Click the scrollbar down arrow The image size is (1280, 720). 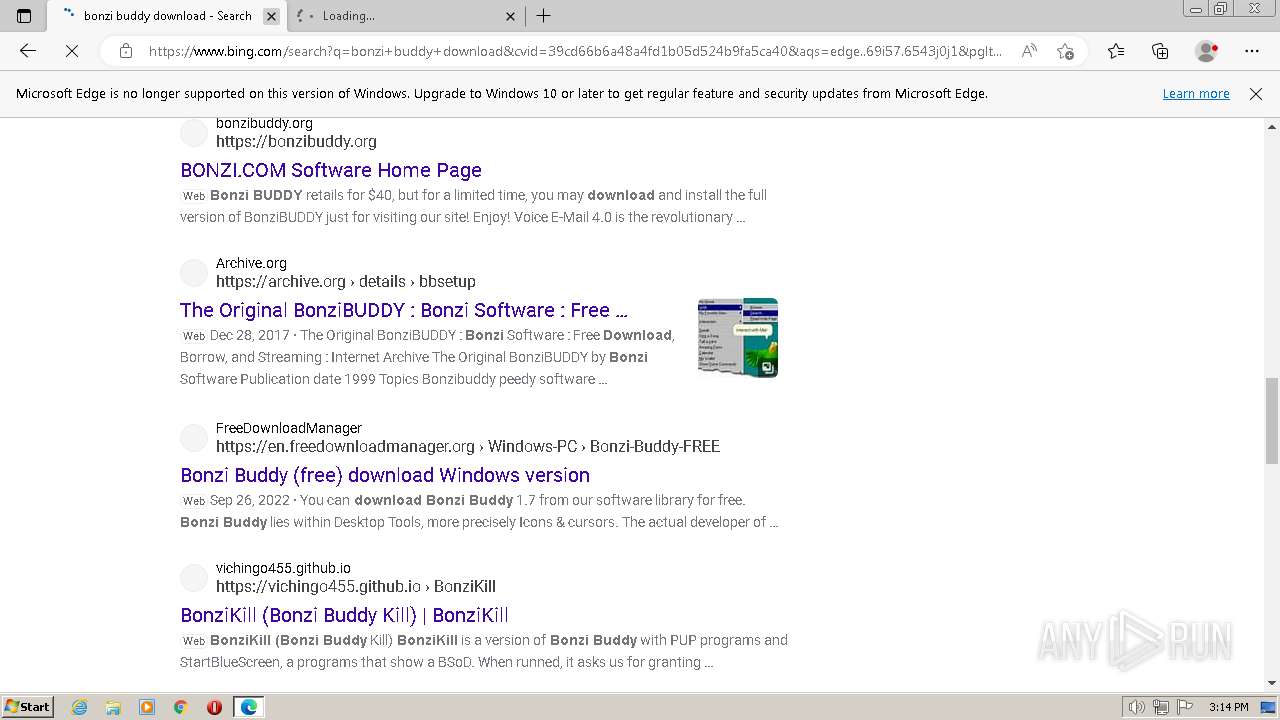(1272, 683)
